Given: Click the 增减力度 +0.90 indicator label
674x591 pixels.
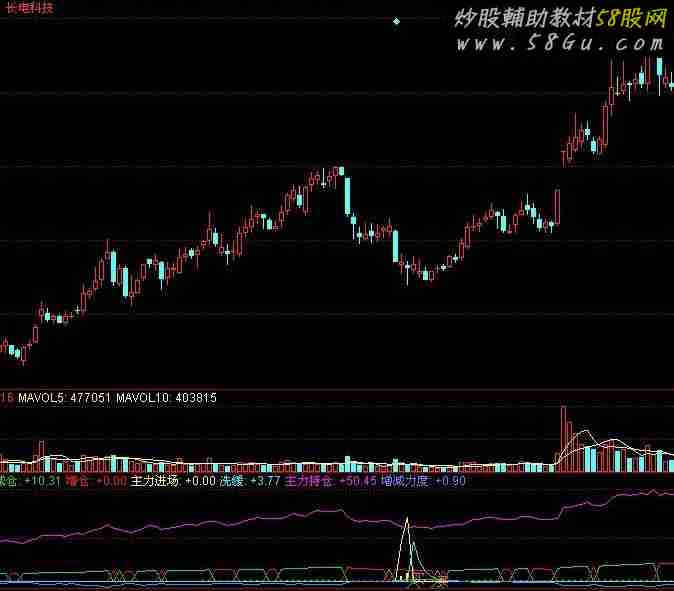Looking at the screenshot, I should (x=423, y=481).
